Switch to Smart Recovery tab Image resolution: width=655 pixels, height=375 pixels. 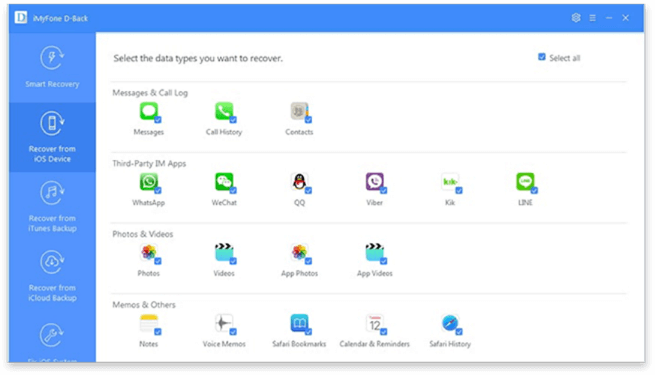[x=52, y=67]
